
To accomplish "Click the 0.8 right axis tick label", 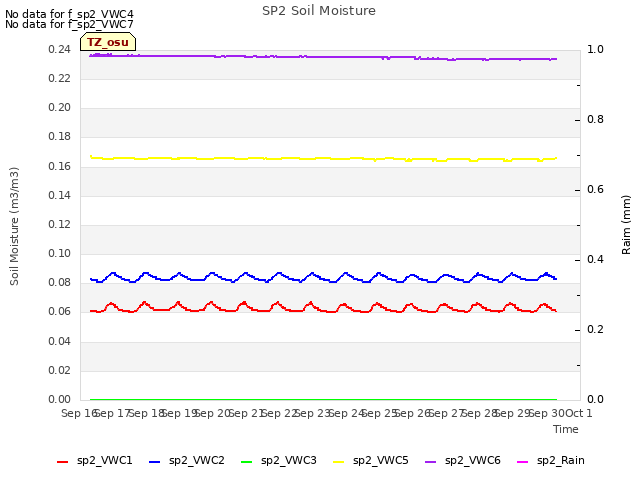I will click(x=595, y=120).
